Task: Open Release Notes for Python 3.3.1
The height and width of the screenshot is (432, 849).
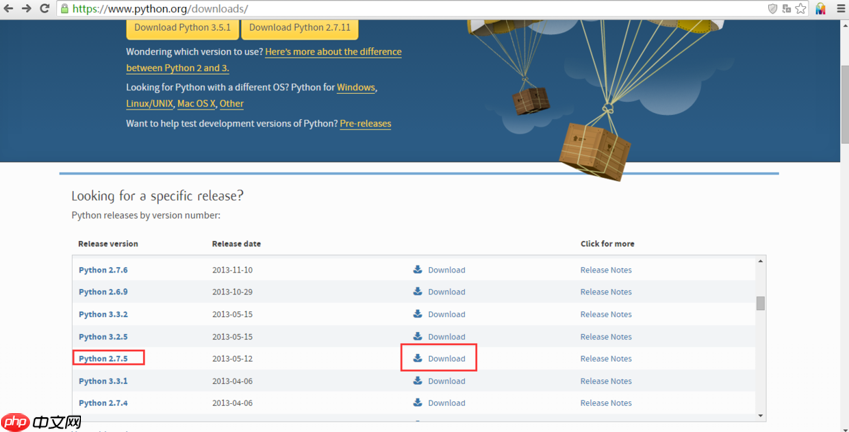Action: click(606, 381)
